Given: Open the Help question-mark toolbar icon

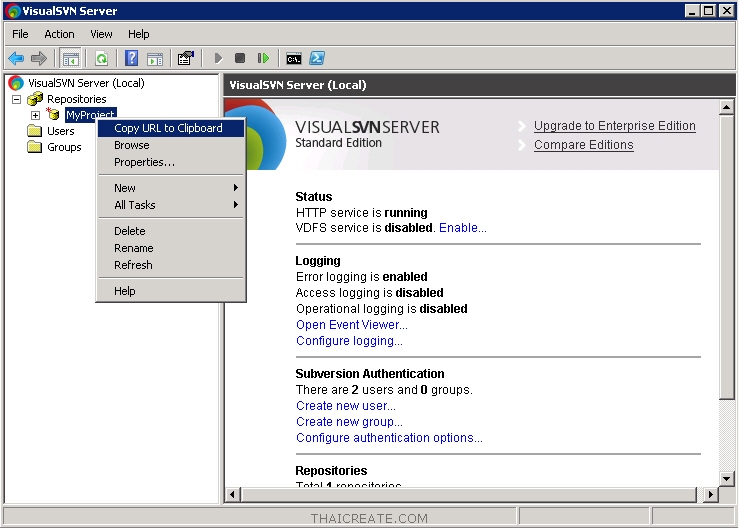Looking at the screenshot, I should (x=131, y=58).
